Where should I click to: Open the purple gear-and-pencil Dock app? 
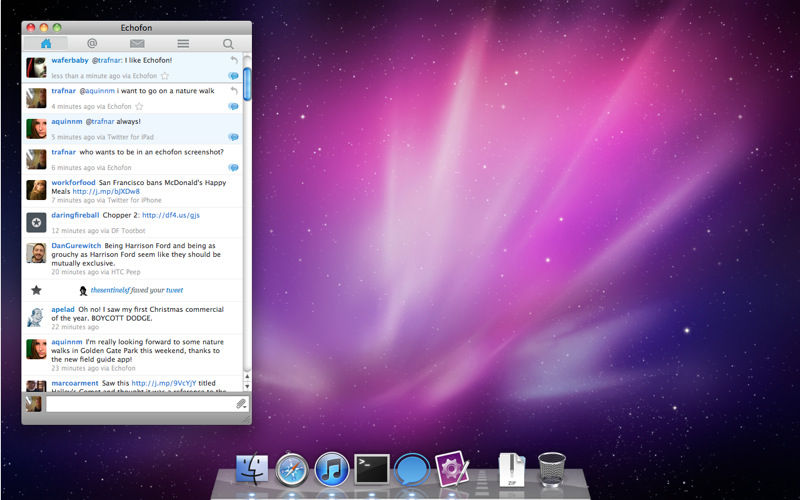[x=452, y=468]
